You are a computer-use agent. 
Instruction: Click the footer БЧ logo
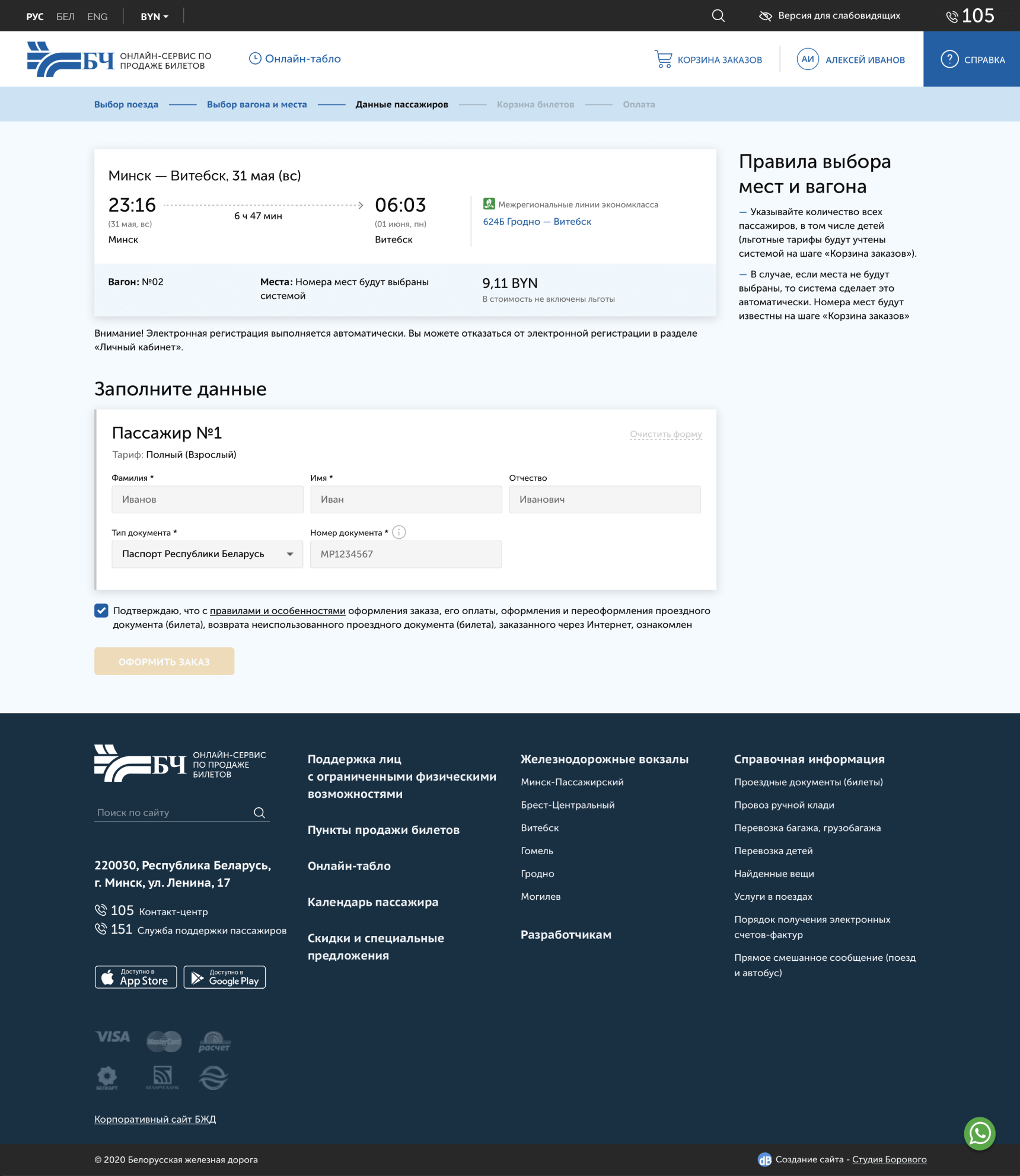pos(140,763)
